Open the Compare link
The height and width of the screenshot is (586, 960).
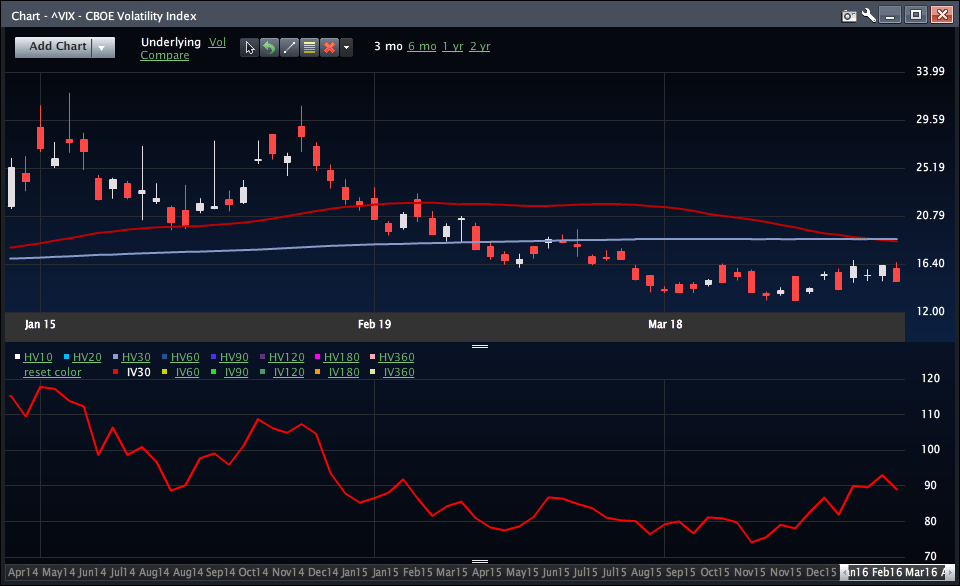[x=165, y=55]
